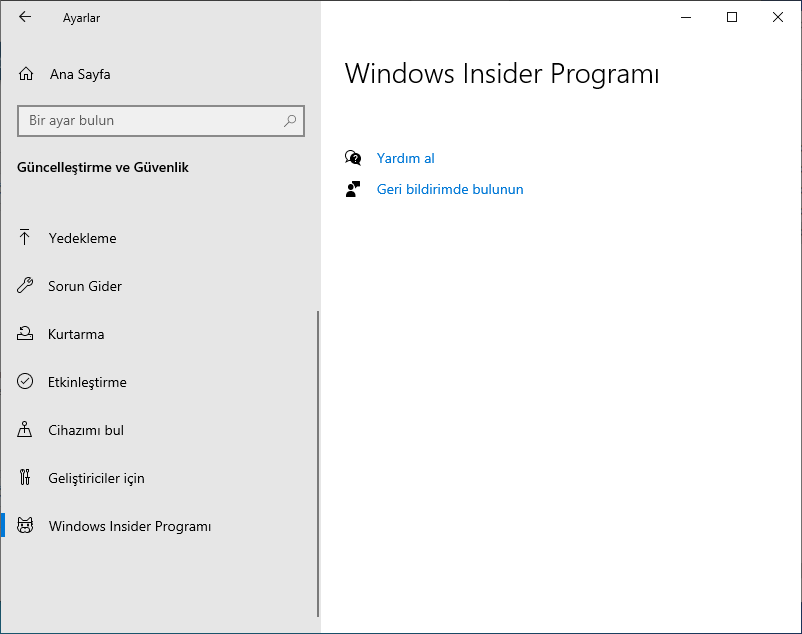Open Yedekleme settings page
The width and height of the screenshot is (802, 634).
159,238
